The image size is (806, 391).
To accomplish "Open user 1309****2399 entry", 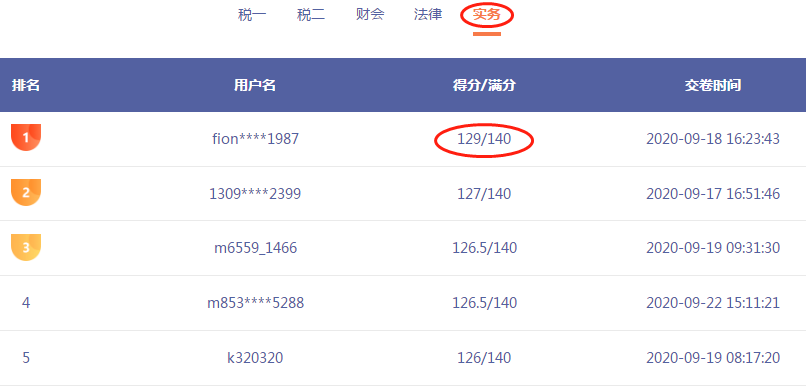I will [x=255, y=194].
